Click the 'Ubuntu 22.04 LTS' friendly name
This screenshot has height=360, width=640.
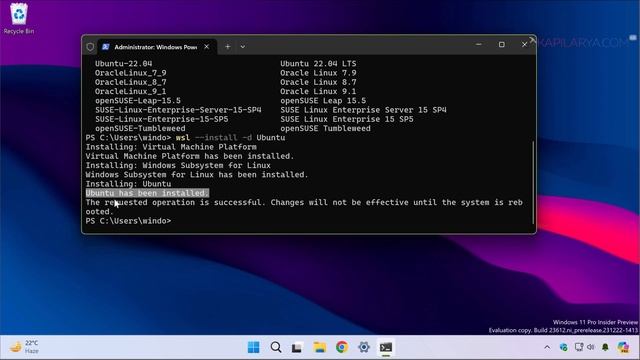click(x=318, y=64)
